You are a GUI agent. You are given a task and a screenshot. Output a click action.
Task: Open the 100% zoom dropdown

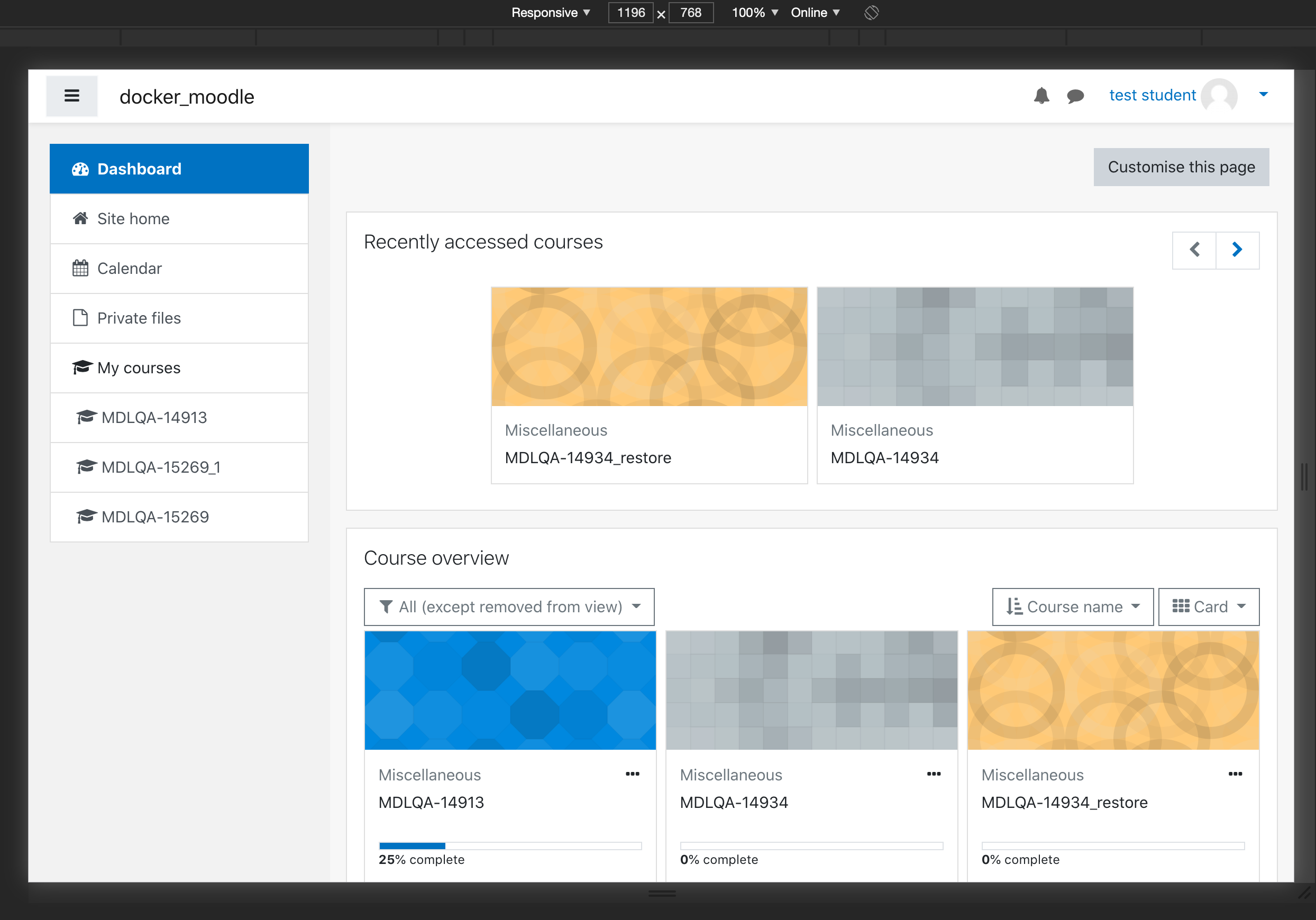tap(754, 13)
